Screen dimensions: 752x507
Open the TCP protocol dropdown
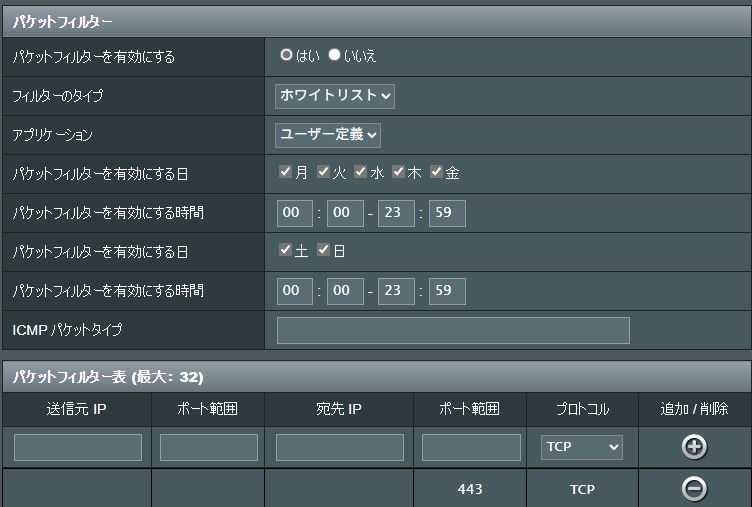click(x=582, y=448)
